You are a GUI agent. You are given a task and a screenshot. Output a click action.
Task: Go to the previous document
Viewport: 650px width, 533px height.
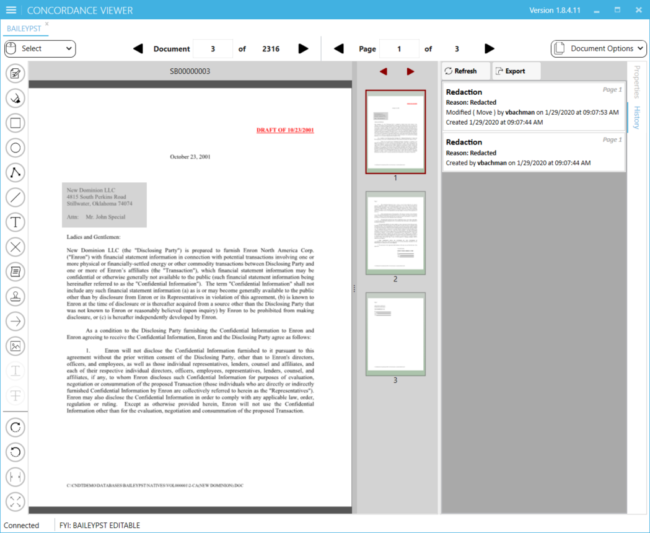tap(138, 49)
